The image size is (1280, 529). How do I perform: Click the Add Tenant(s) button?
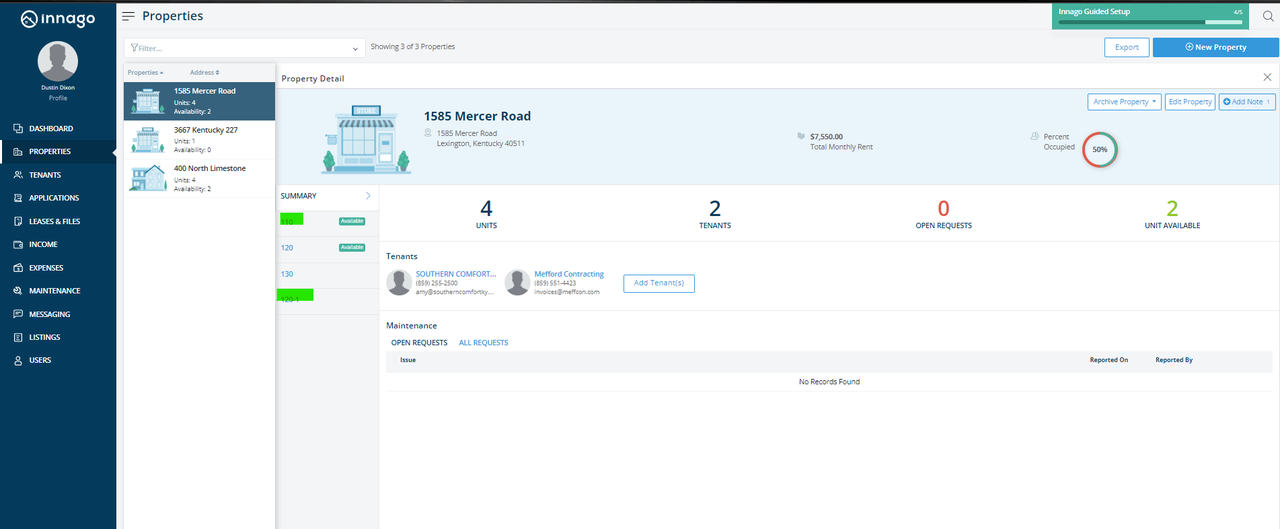(658, 284)
